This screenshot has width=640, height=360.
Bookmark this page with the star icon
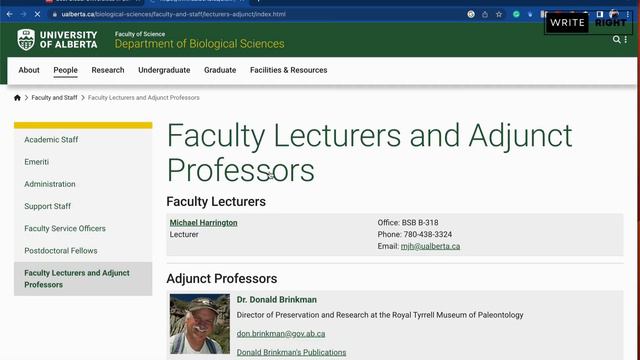click(499, 14)
